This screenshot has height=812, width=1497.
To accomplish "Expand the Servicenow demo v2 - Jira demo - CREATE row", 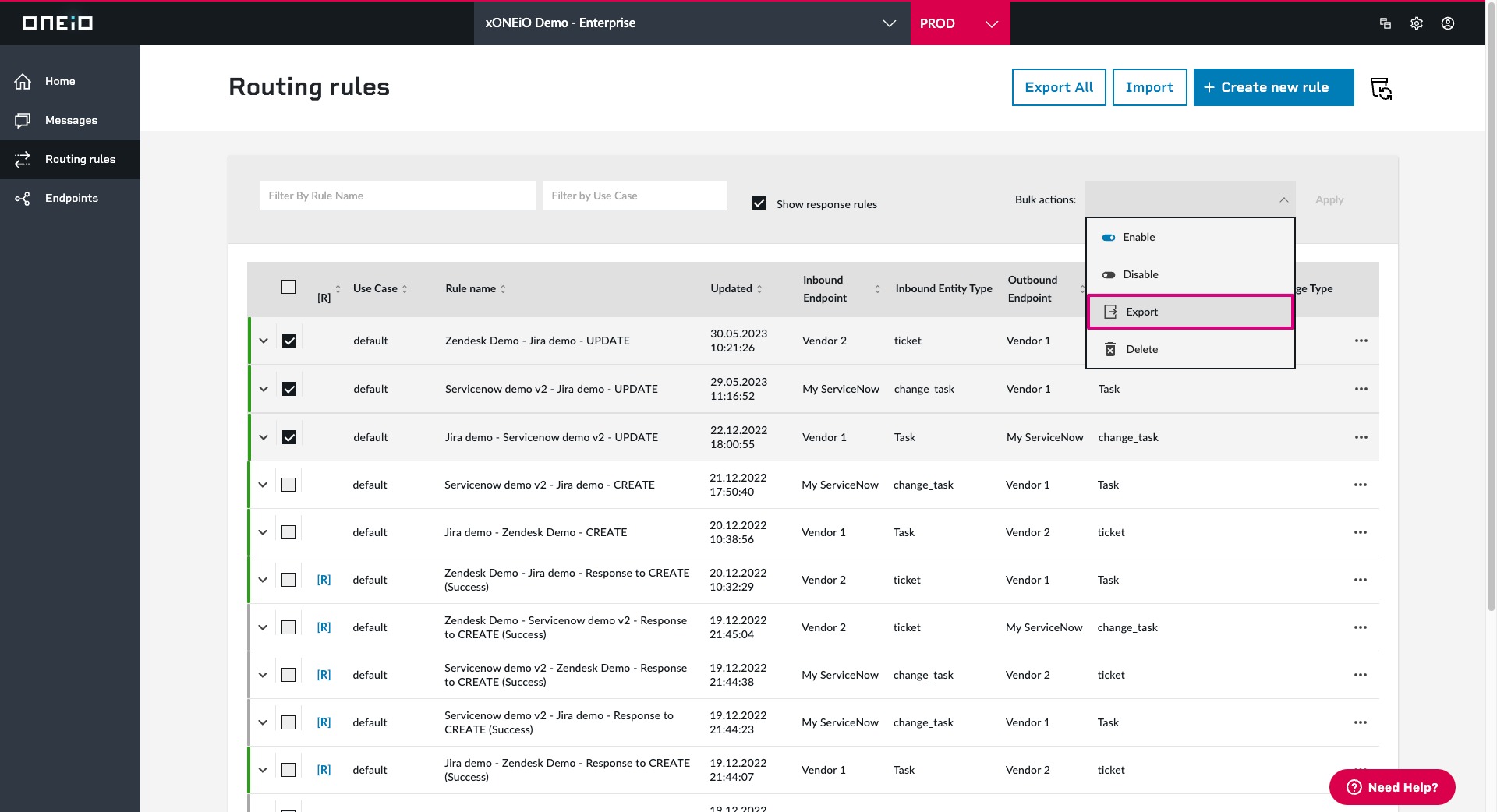I will [x=263, y=485].
